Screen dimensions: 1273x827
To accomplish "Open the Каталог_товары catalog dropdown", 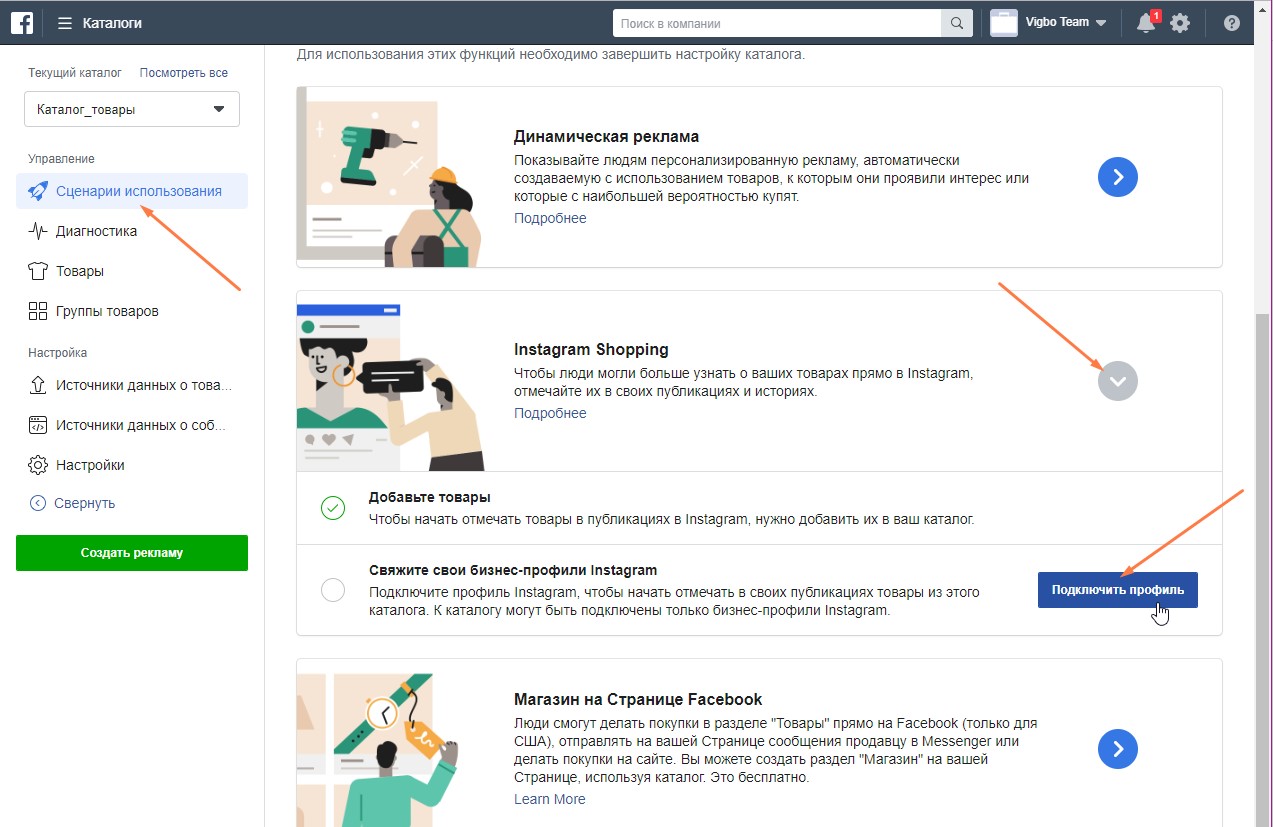I will coord(132,109).
